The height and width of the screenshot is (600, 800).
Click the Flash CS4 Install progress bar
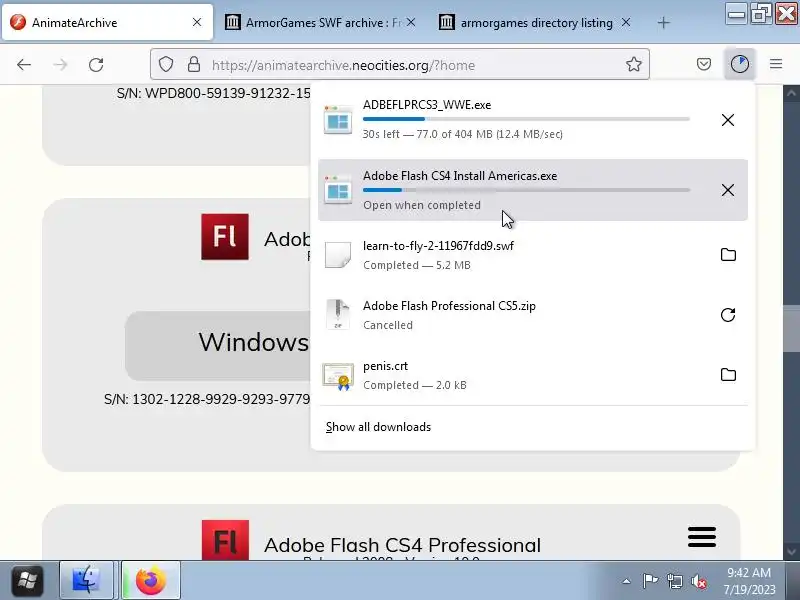click(x=526, y=190)
